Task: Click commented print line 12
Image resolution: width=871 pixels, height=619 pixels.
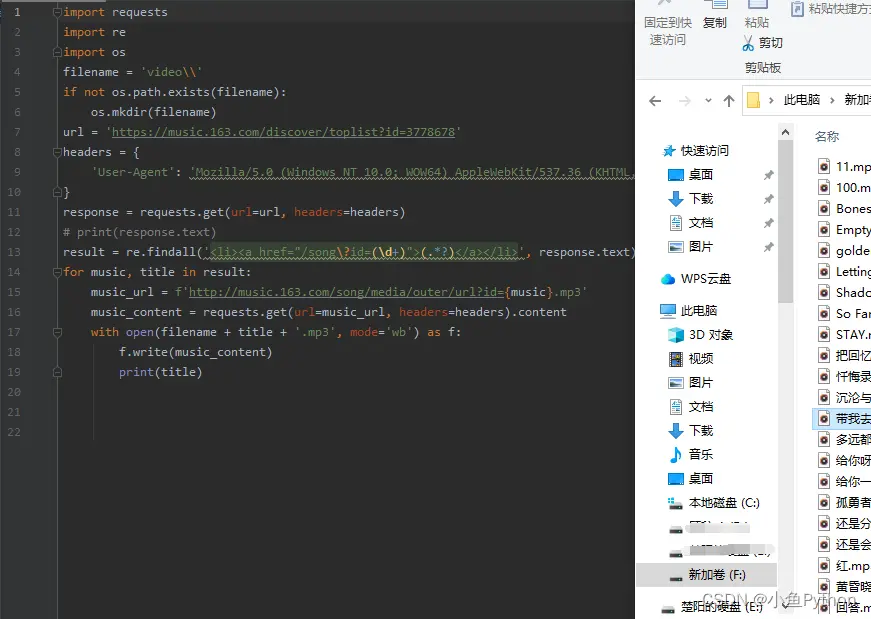Action: pyautogui.click(x=139, y=232)
